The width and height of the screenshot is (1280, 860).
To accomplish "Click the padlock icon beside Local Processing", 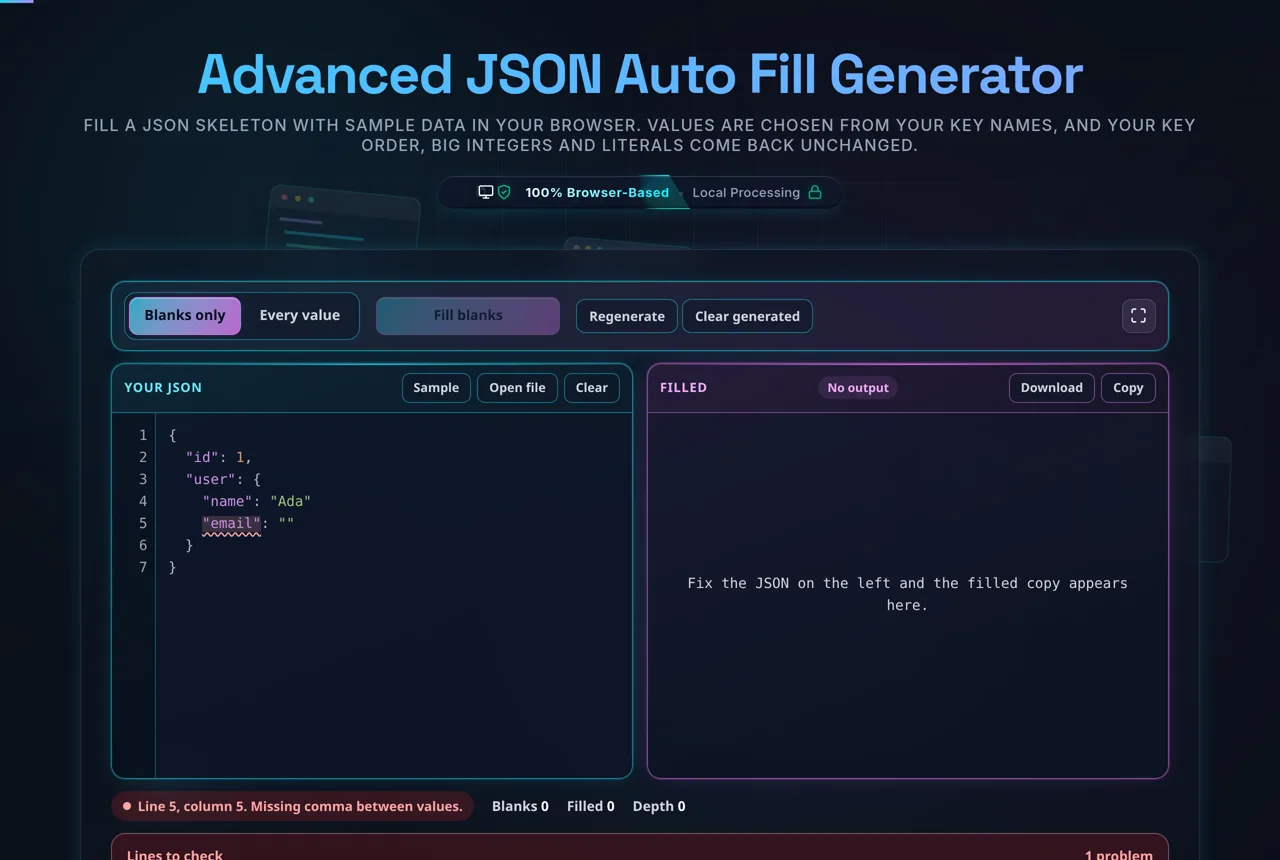I will [815, 192].
